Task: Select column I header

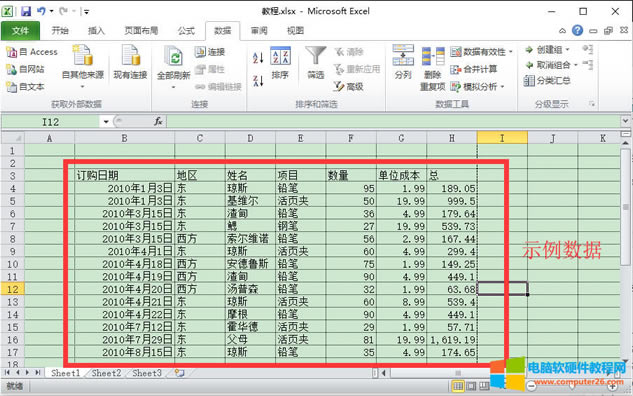Action: (502, 138)
